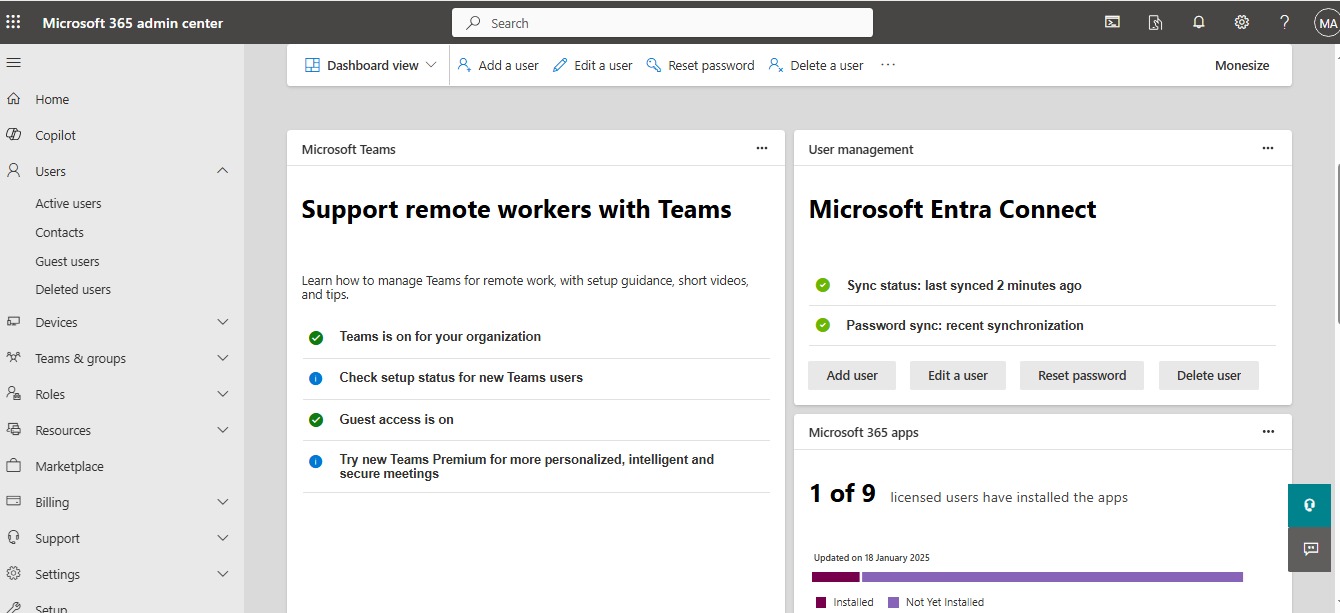
Task: Click the Copilot icon in sidebar
Action: 14,135
